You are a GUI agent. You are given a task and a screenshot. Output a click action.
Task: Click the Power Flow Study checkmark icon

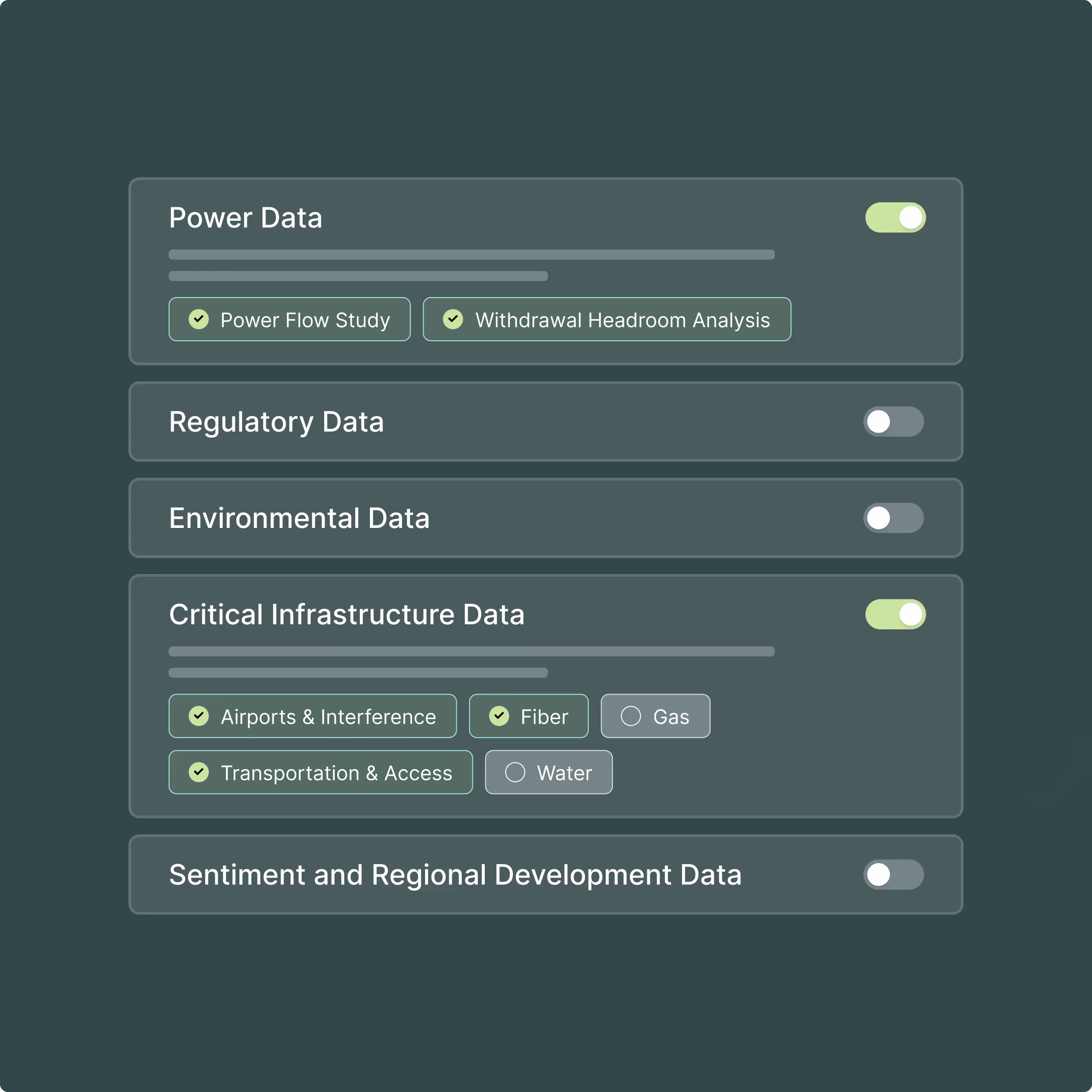pyautogui.click(x=198, y=319)
